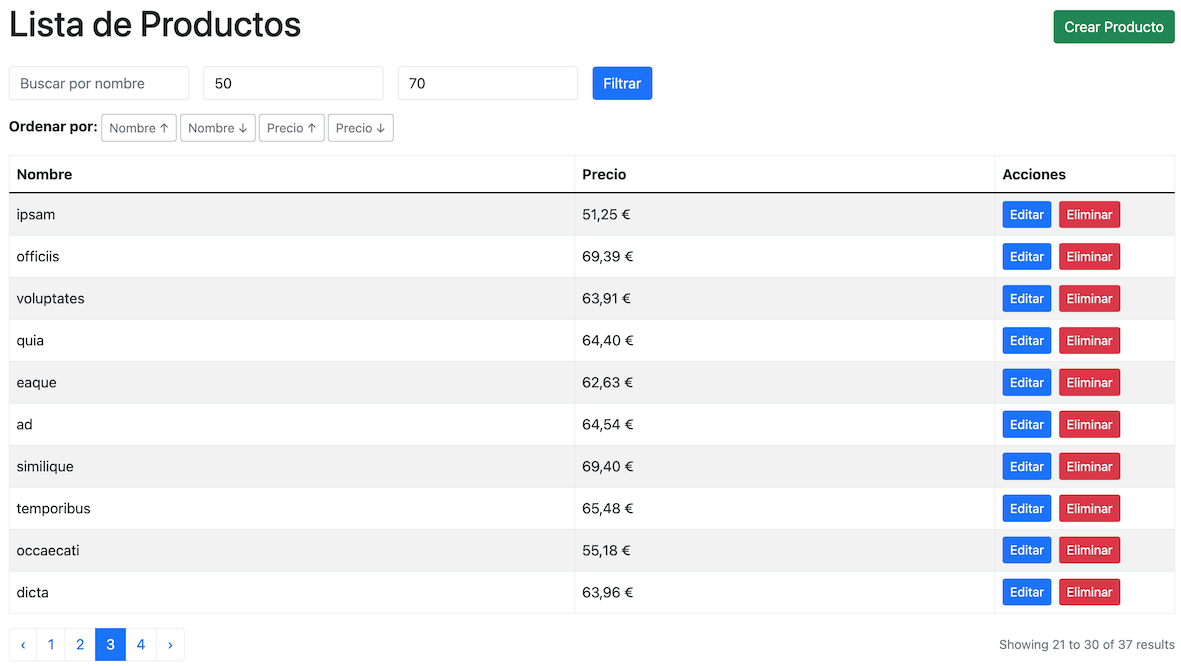Image resolution: width=1181 pixels, height=666 pixels.
Task: Delete the product named officiis
Action: 1089,256
